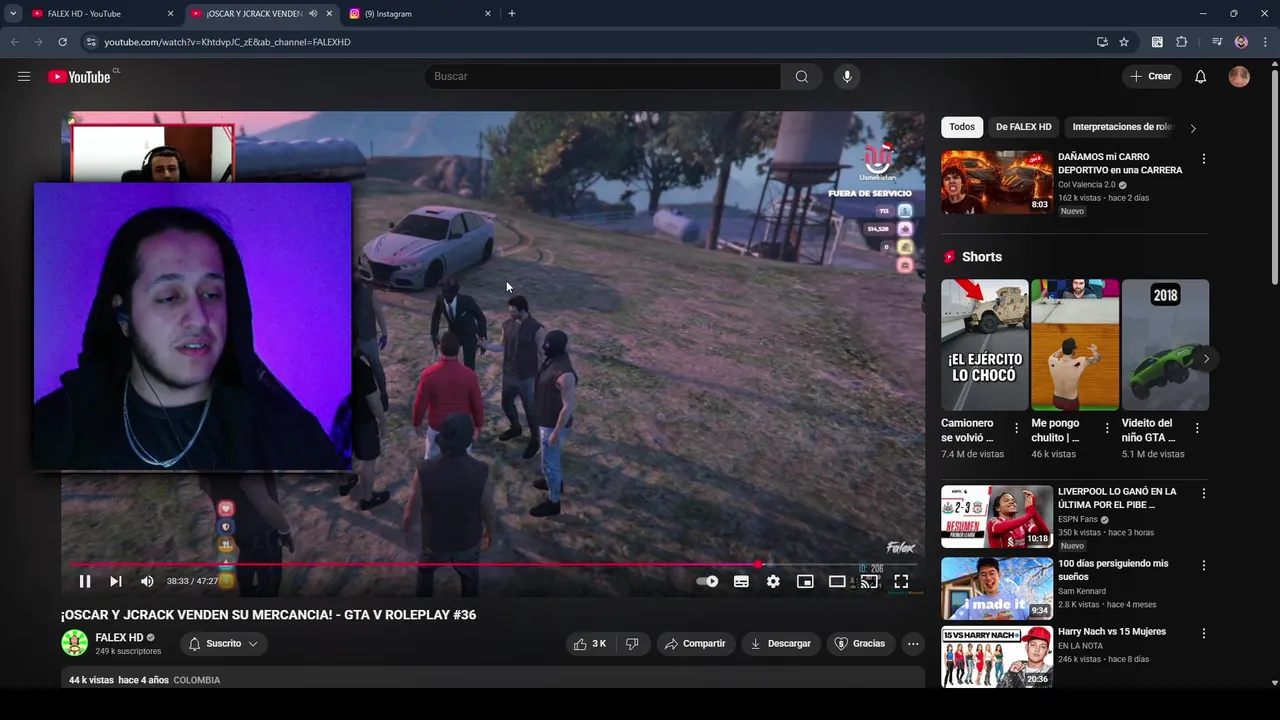Mute audio on the playing tab
This screenshot has height=720, width=1280.
[x=312, y=14]
